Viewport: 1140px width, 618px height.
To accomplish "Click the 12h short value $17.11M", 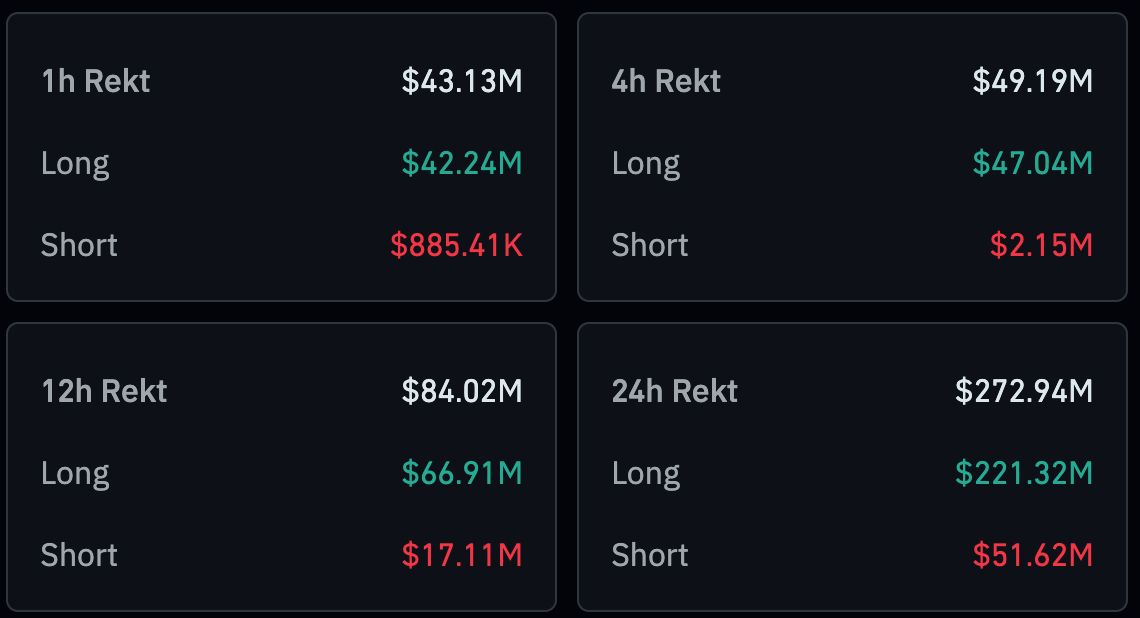I will coord(462,555).
